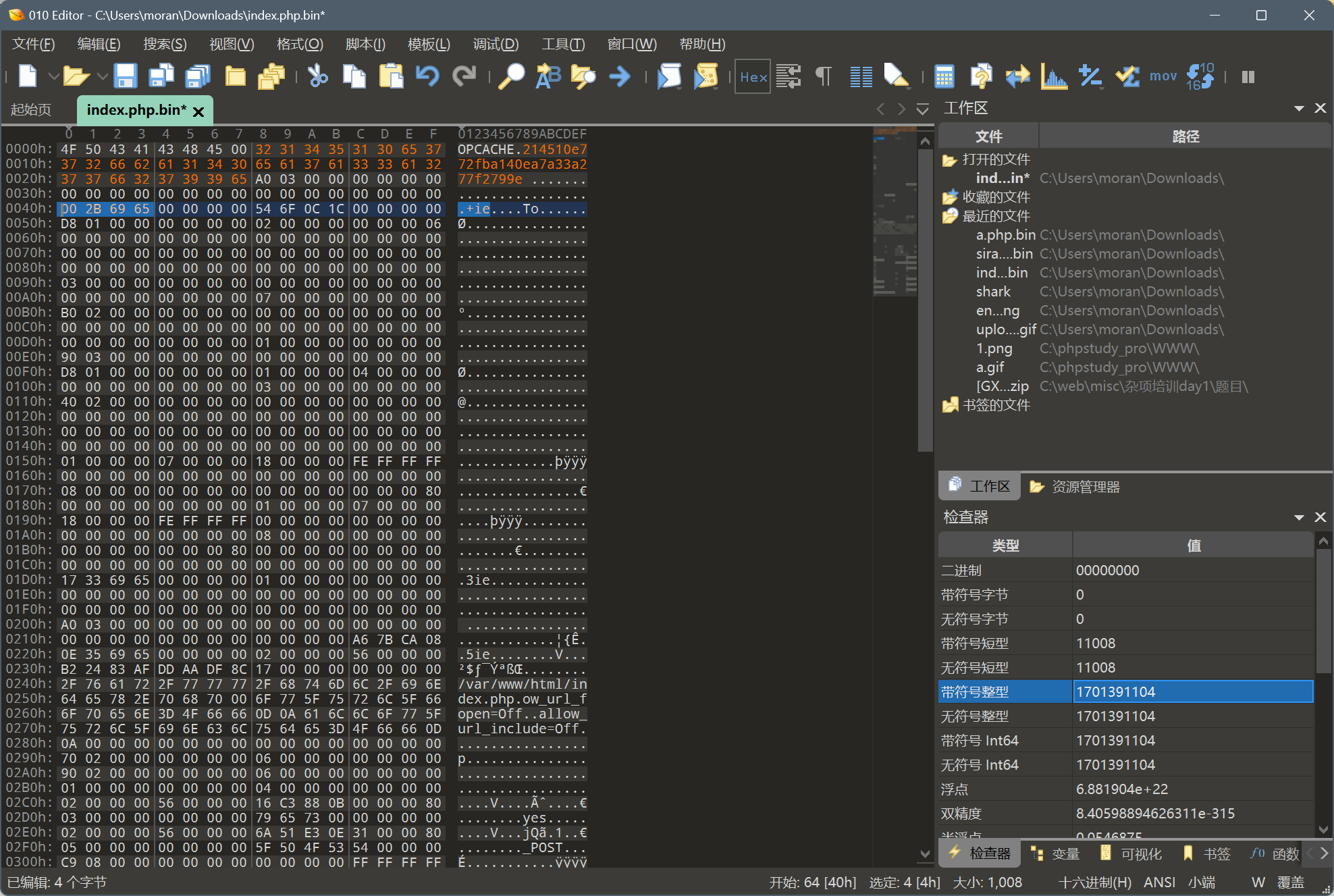Open the dropdown arrow beside New file
The width and height of the screenshot is (1334, 896).
tap(53, 76)
